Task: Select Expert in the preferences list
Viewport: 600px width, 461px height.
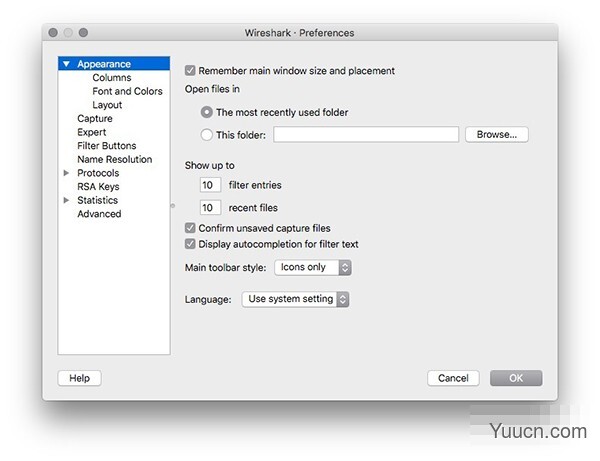Action: [91, 132]
